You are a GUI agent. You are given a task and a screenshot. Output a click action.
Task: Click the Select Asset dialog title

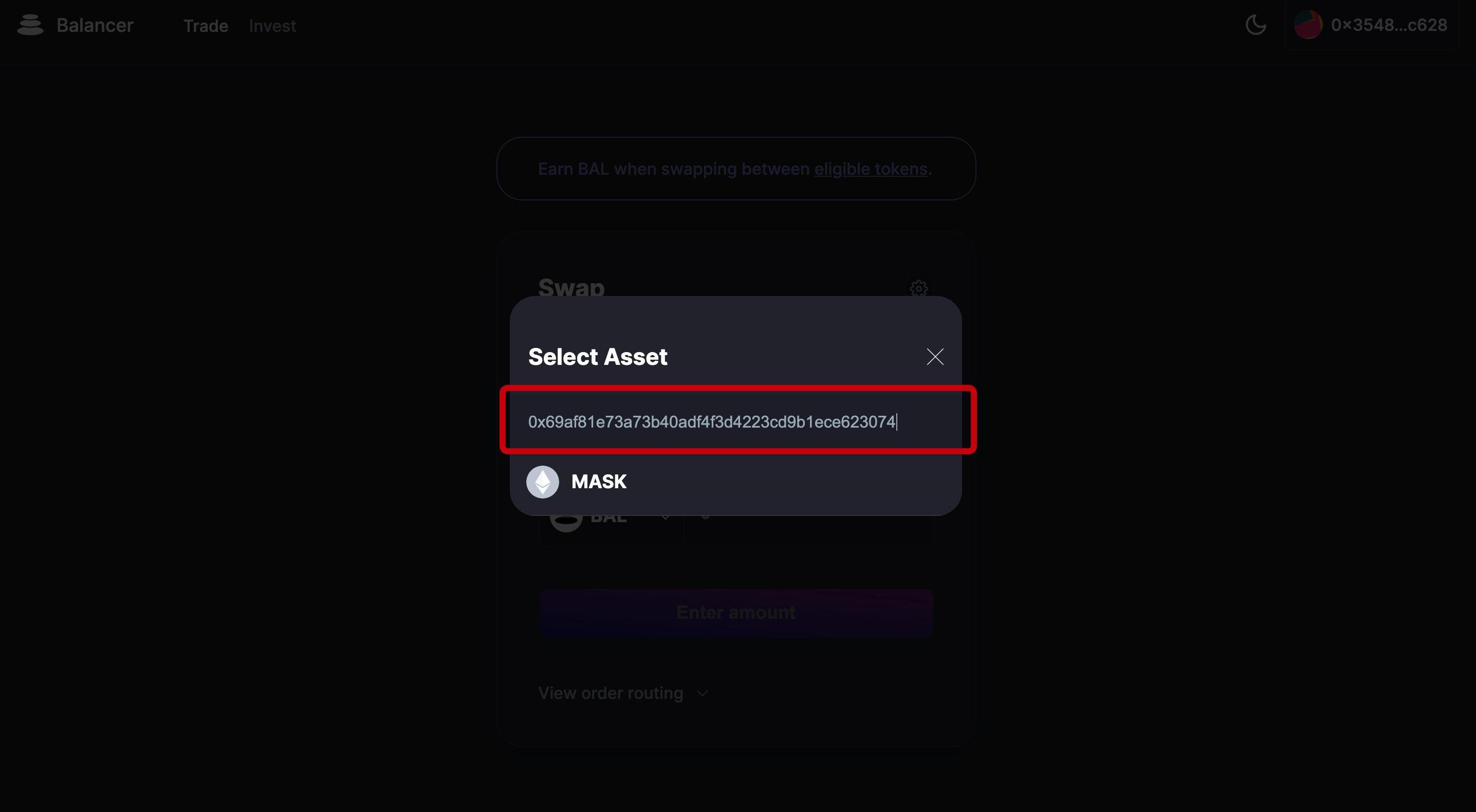click(x=598, y=357)
